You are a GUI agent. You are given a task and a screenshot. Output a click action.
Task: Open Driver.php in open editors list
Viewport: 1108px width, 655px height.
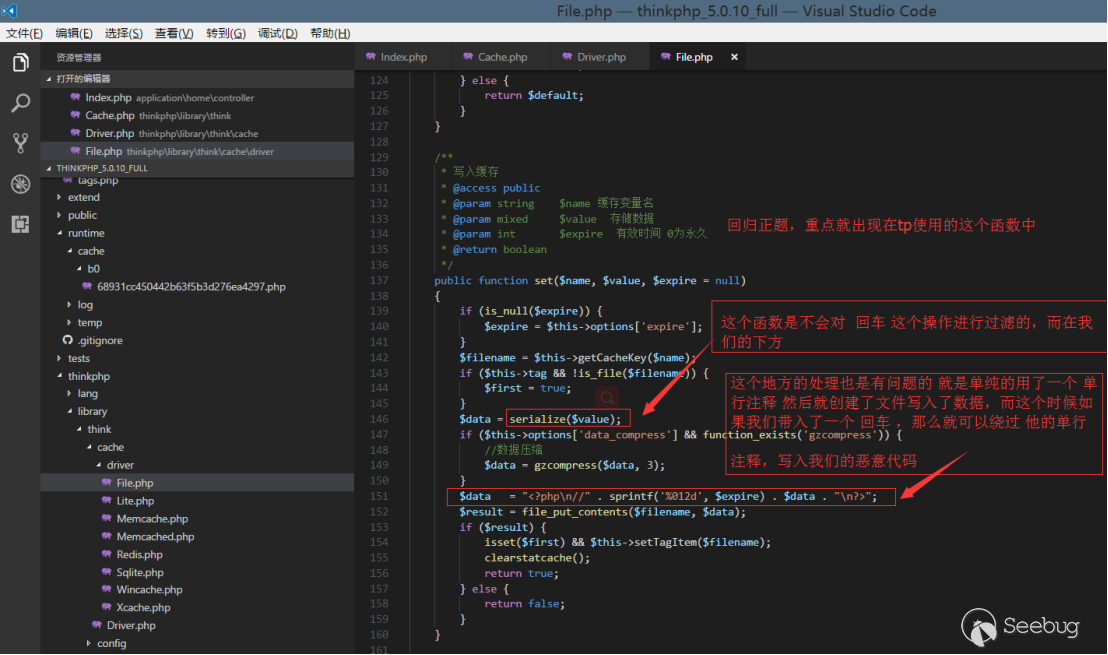click(197, 133)
